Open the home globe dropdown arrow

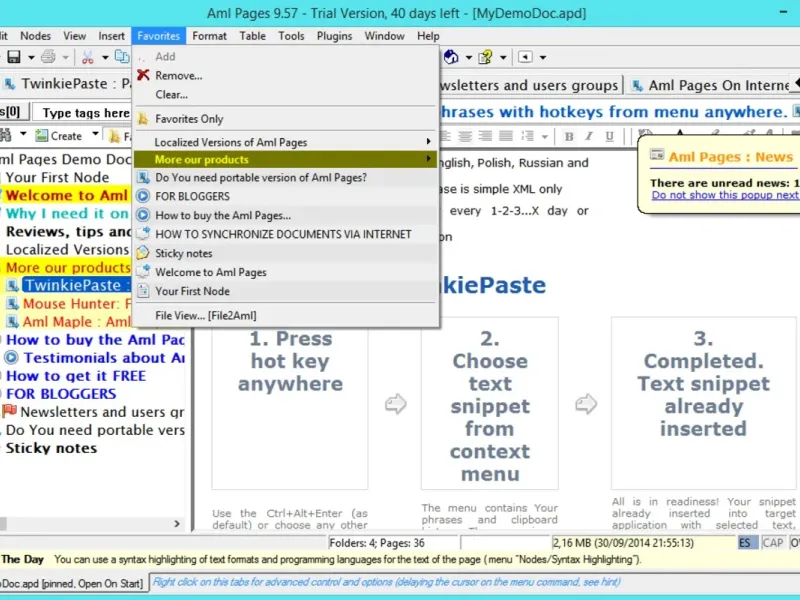[x=468, y=57]
